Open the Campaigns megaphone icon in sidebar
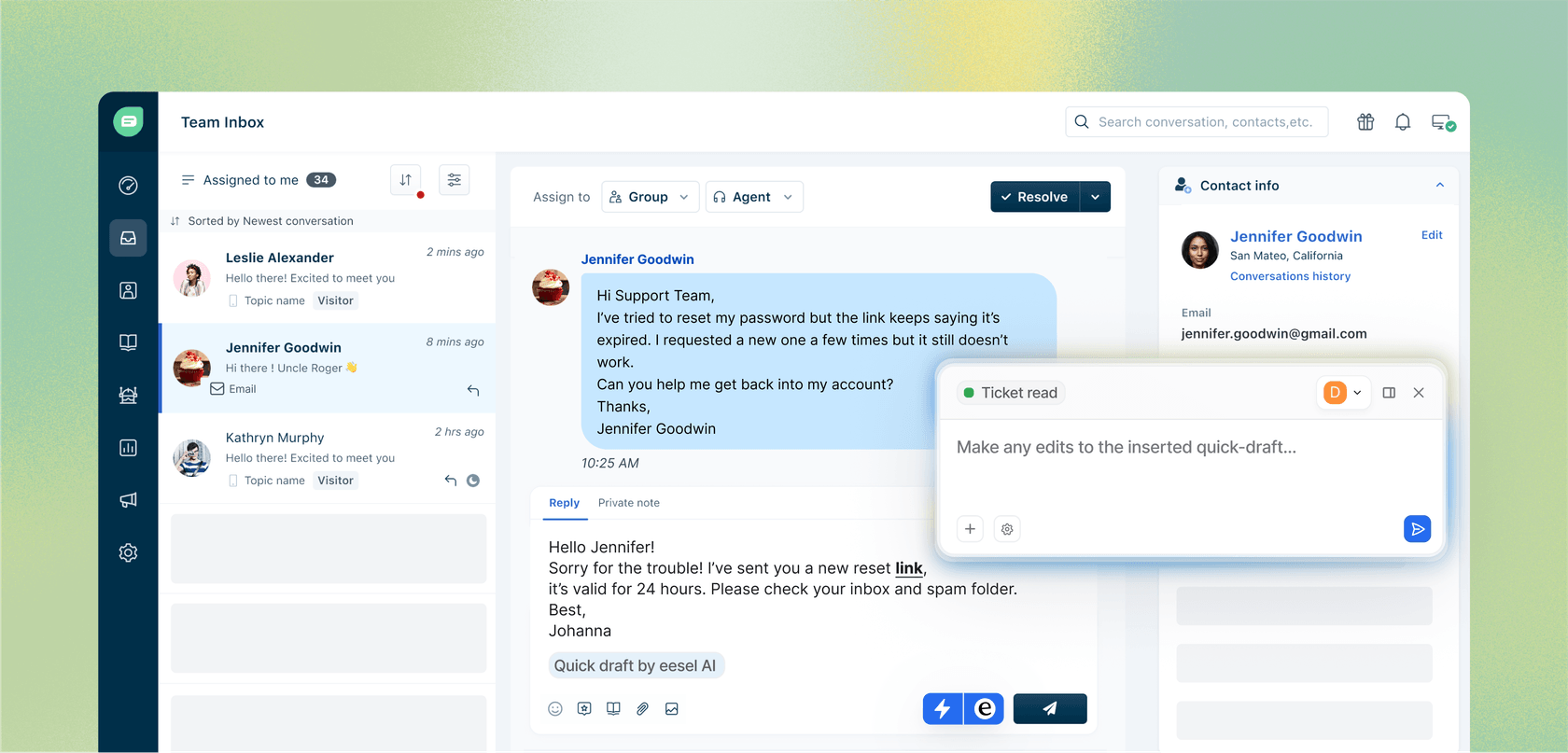This screenshot has height=753, width=1568. point(129,500)
